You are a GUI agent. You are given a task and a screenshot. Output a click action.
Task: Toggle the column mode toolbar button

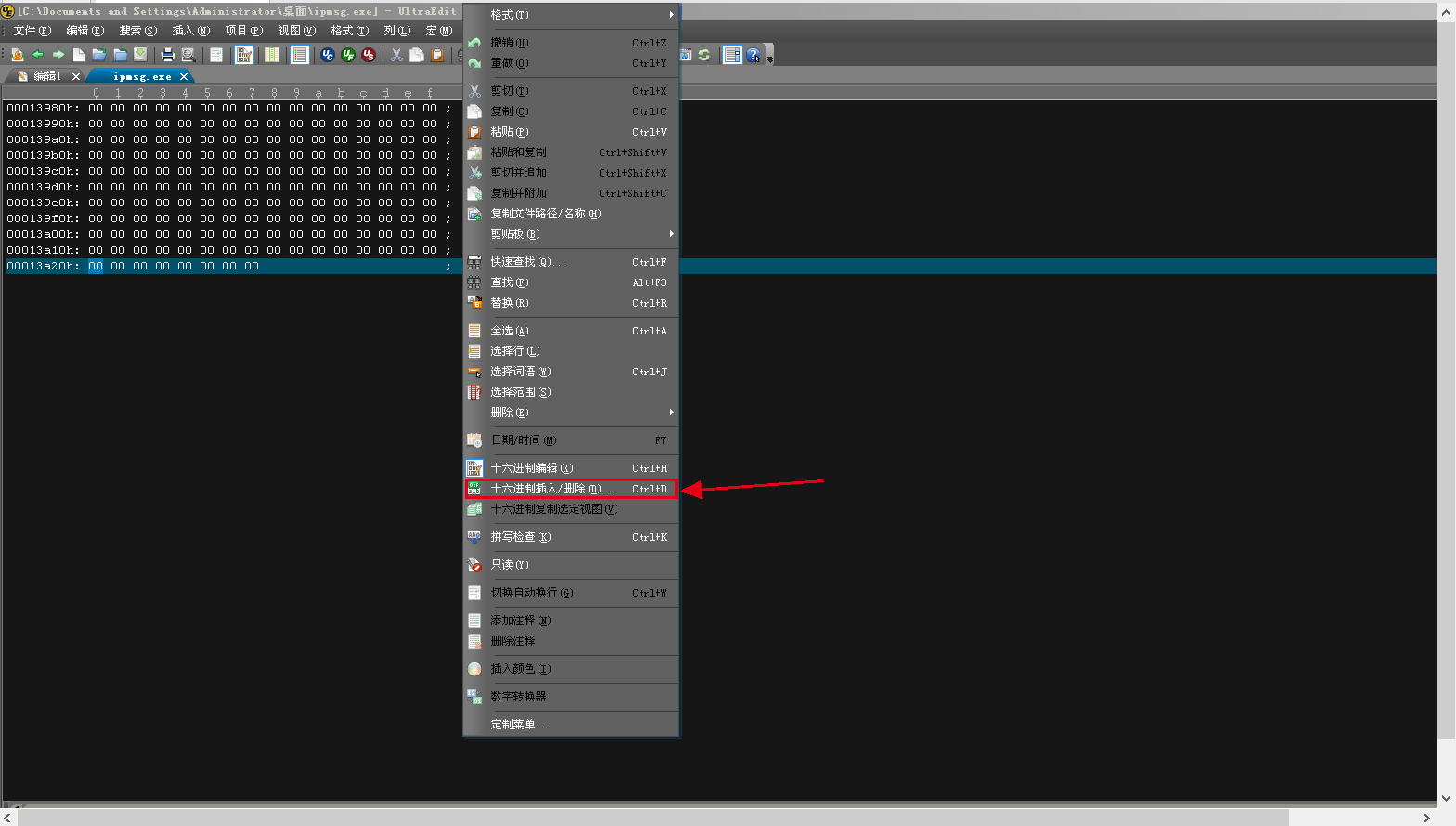click(272, 55)
